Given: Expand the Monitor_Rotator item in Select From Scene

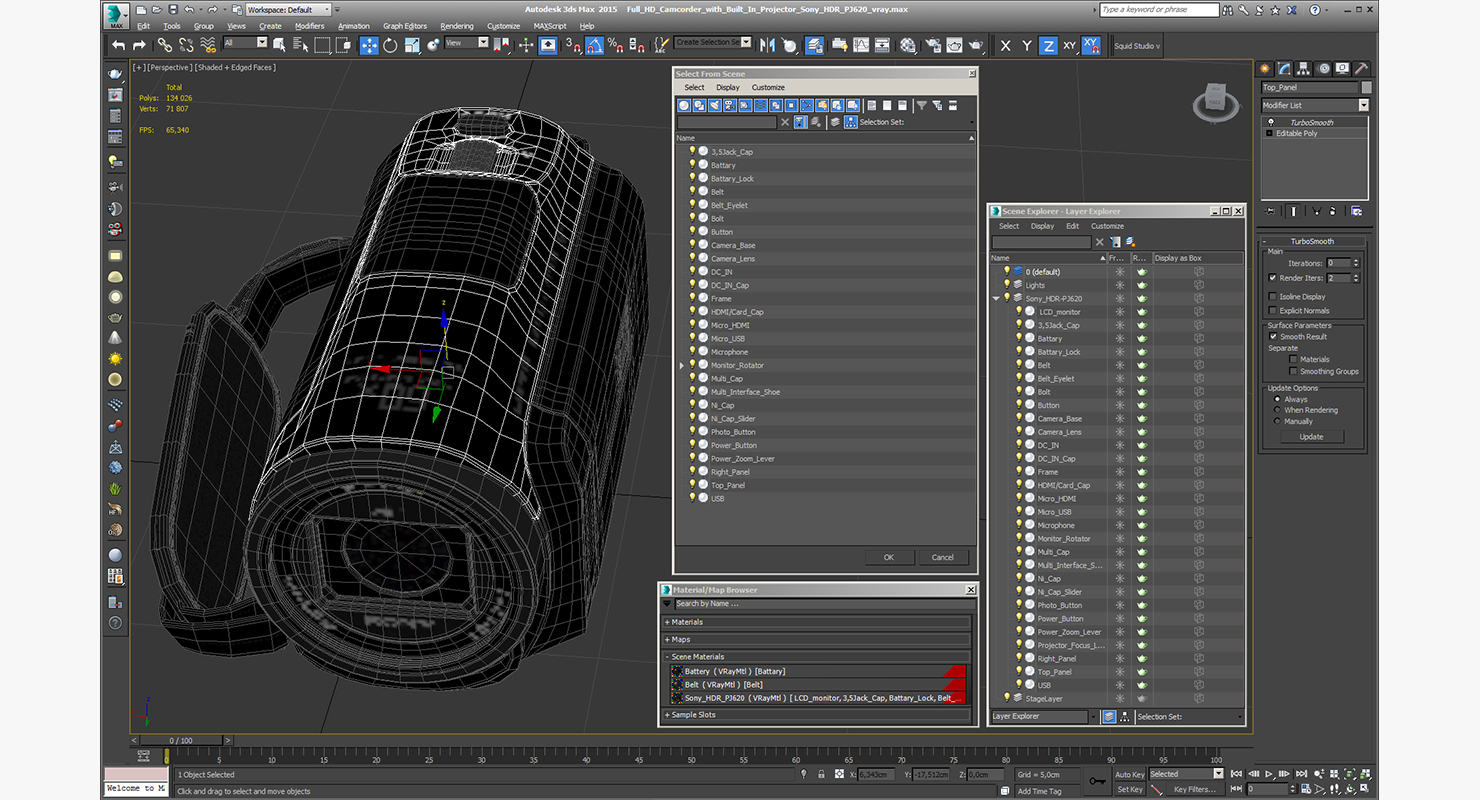Looking at the screenshot, I should [682, 365].
